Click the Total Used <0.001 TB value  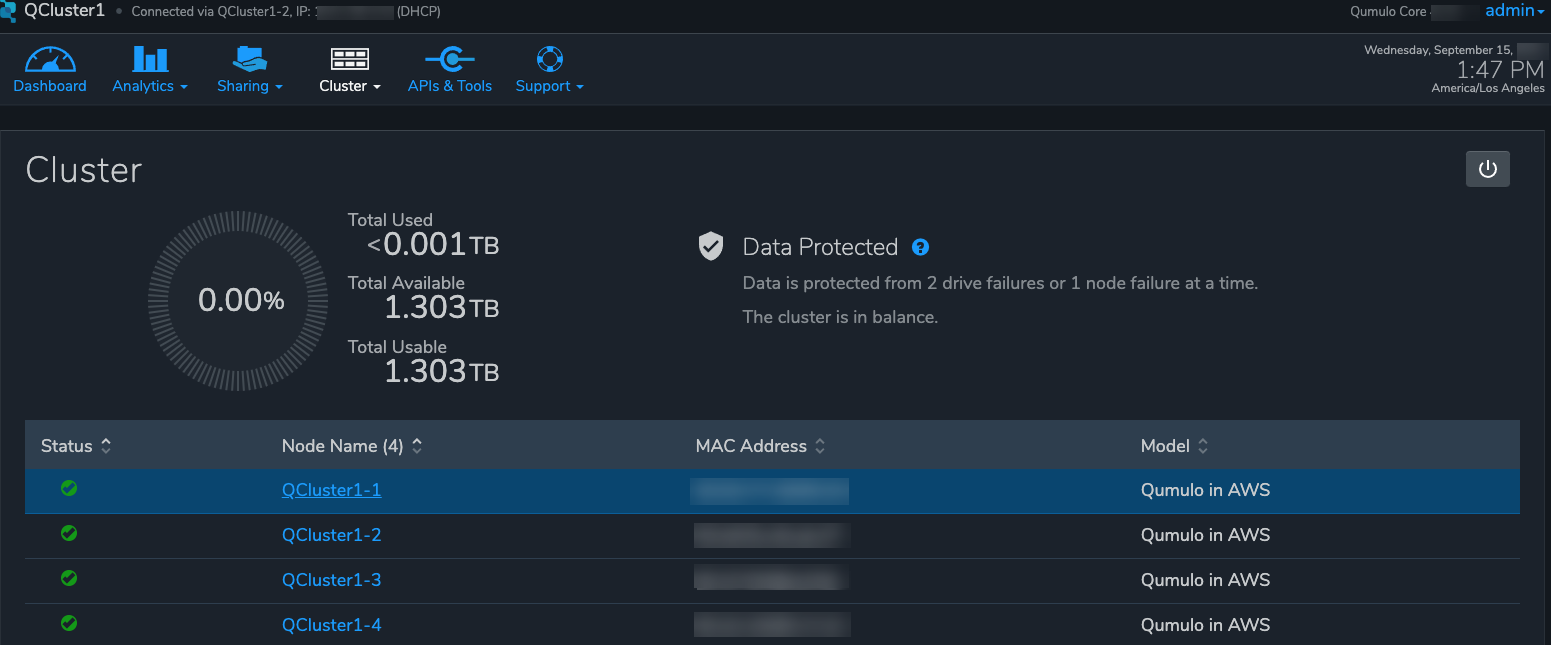click(433, 244)
